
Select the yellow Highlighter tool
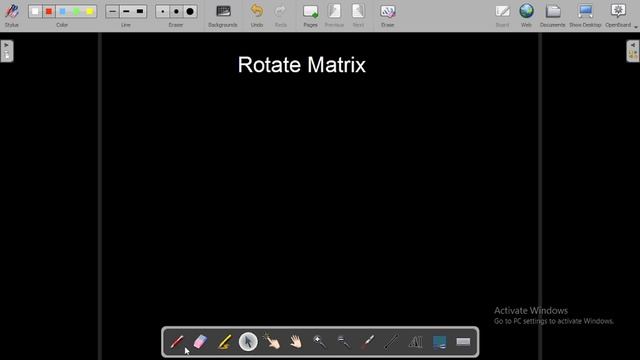(224, 342)
